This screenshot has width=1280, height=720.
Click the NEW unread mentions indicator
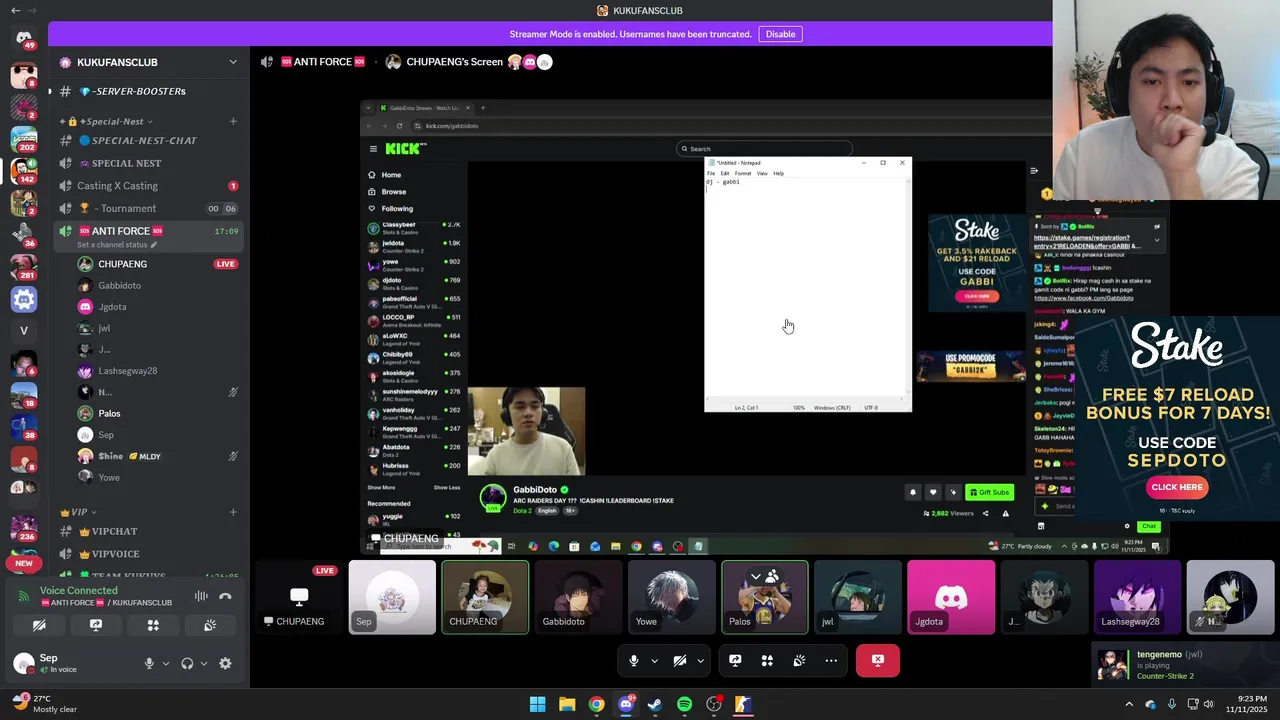pyautogui.click(x=24, y=563)
